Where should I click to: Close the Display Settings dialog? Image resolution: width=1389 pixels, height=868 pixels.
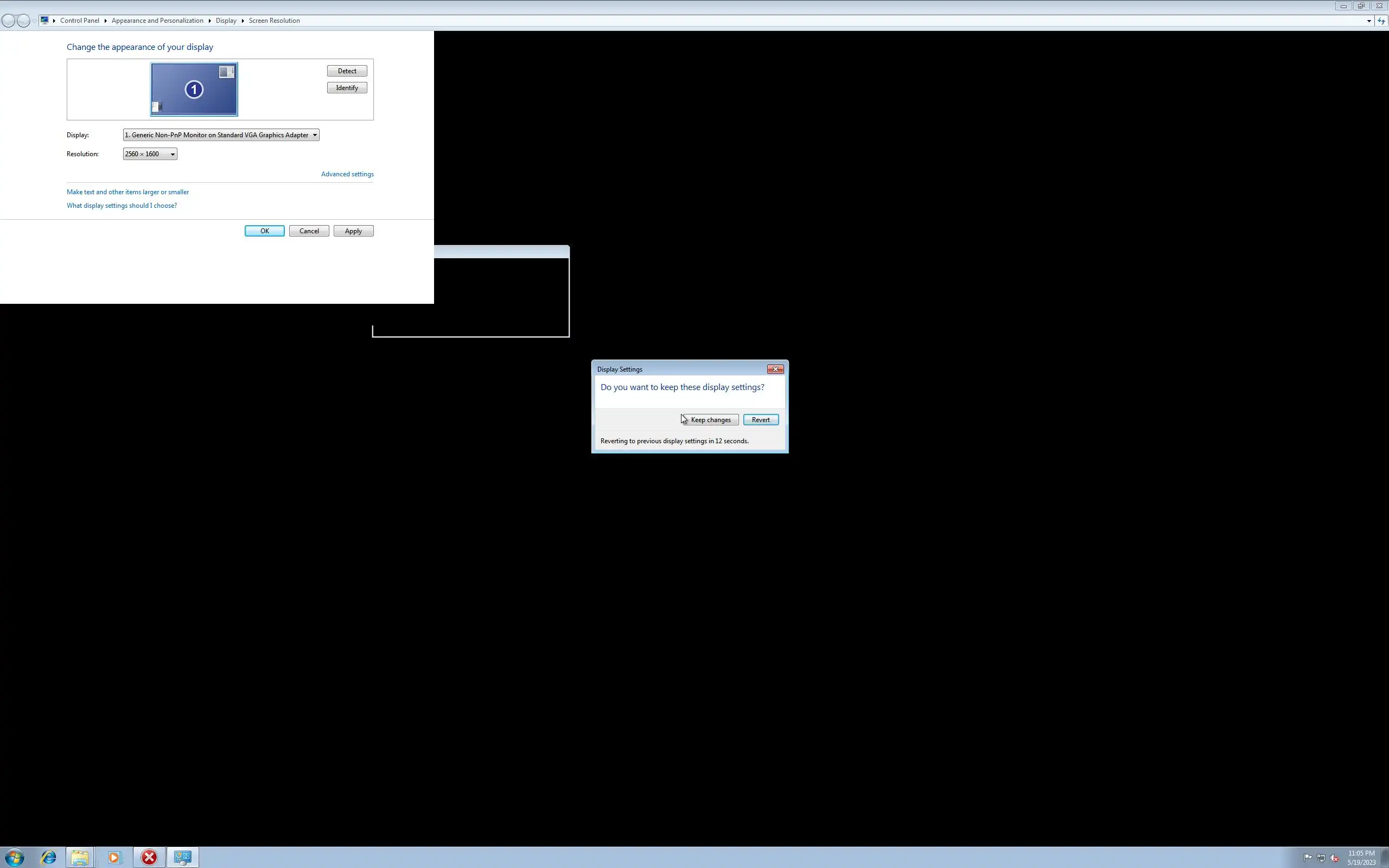tap(775, 369)
